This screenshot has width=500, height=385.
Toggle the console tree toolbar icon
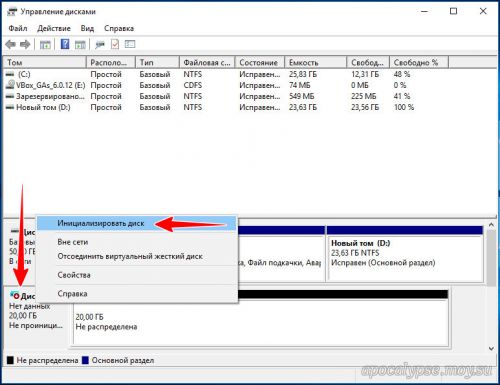[x=45, y=44]
